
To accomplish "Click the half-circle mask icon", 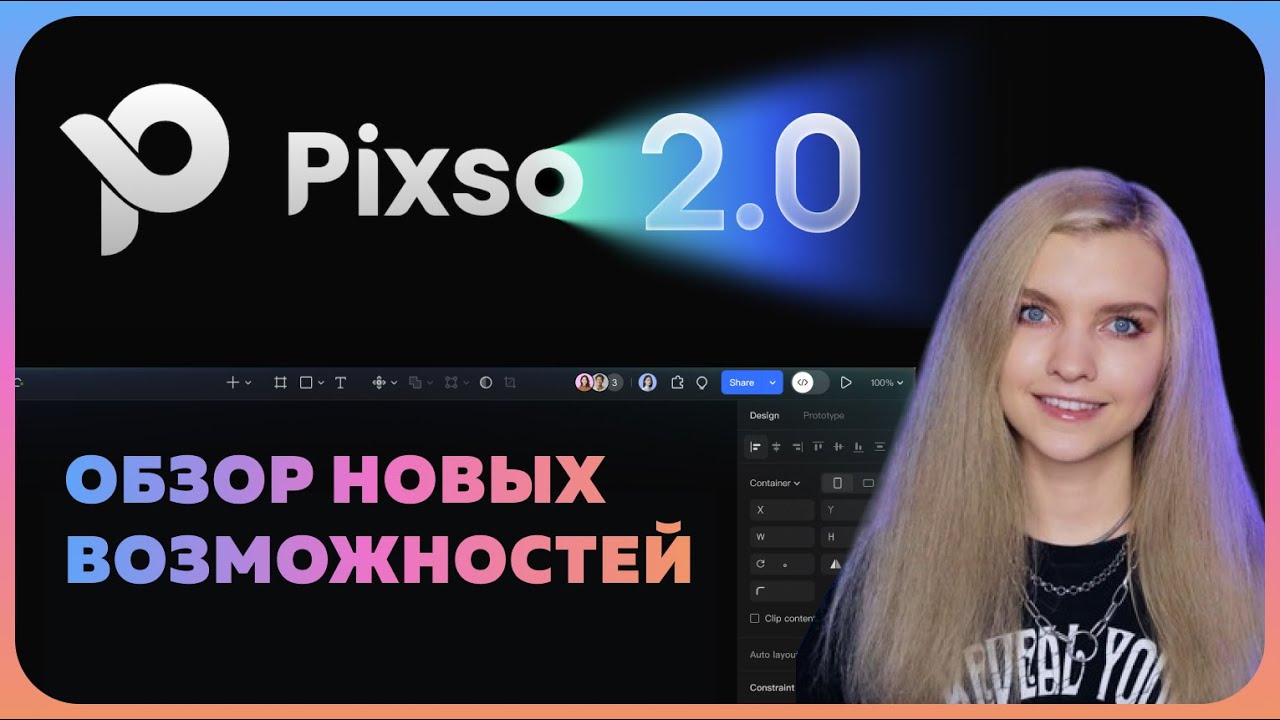I will pyautogui.click(x=486, y=383).
